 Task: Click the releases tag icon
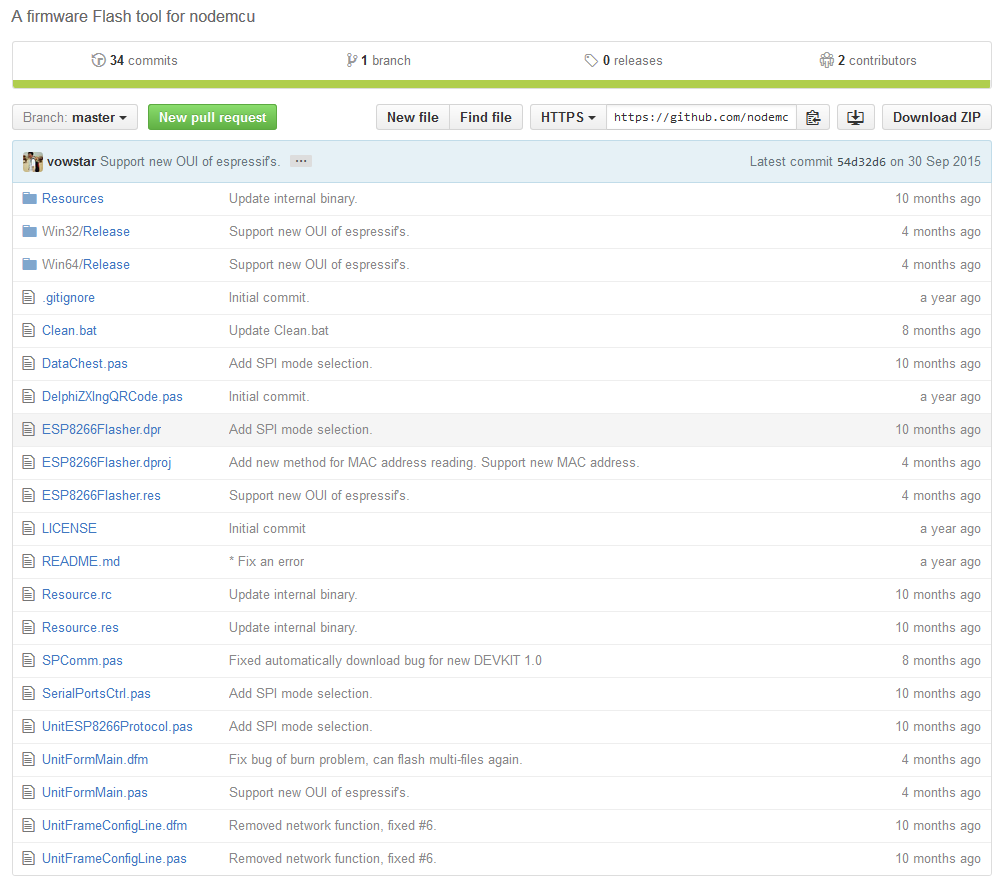click(591, 60)
